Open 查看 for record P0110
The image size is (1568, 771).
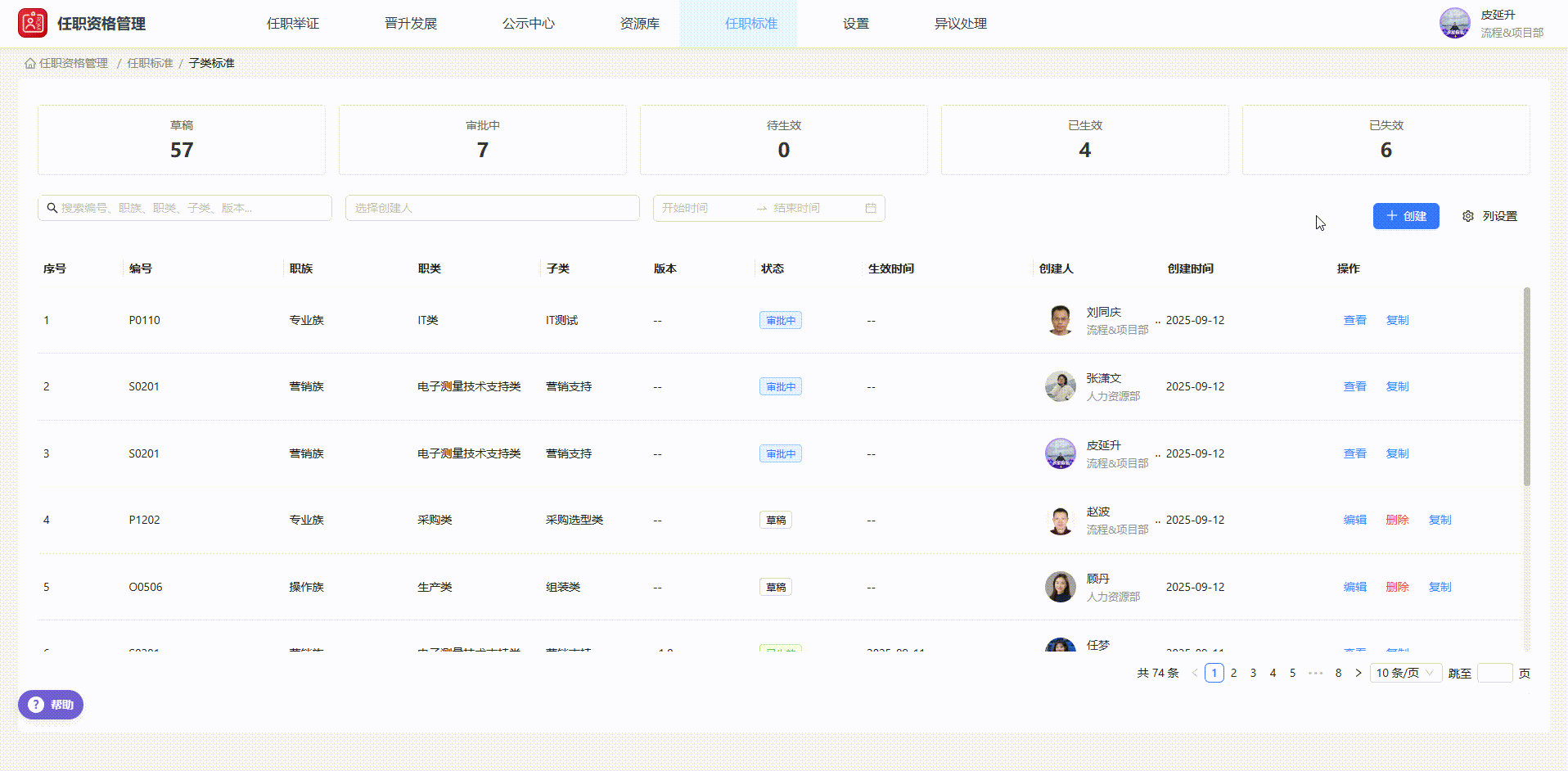(x=1354, y=320)
